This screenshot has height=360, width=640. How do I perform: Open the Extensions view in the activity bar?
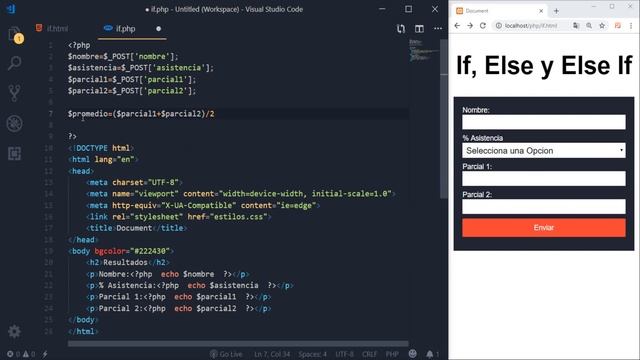click(15, 153)
